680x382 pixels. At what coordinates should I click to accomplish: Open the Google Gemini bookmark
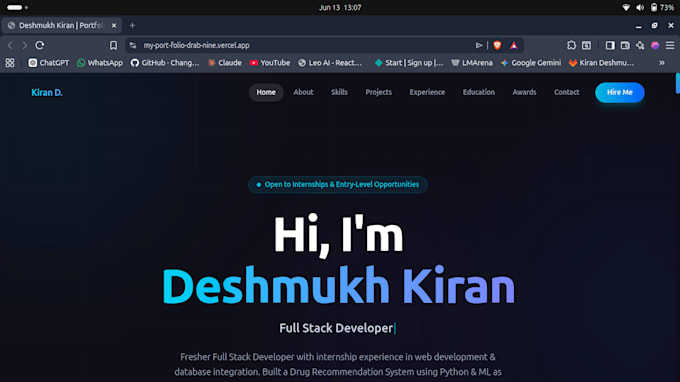(x=531, y=63)
